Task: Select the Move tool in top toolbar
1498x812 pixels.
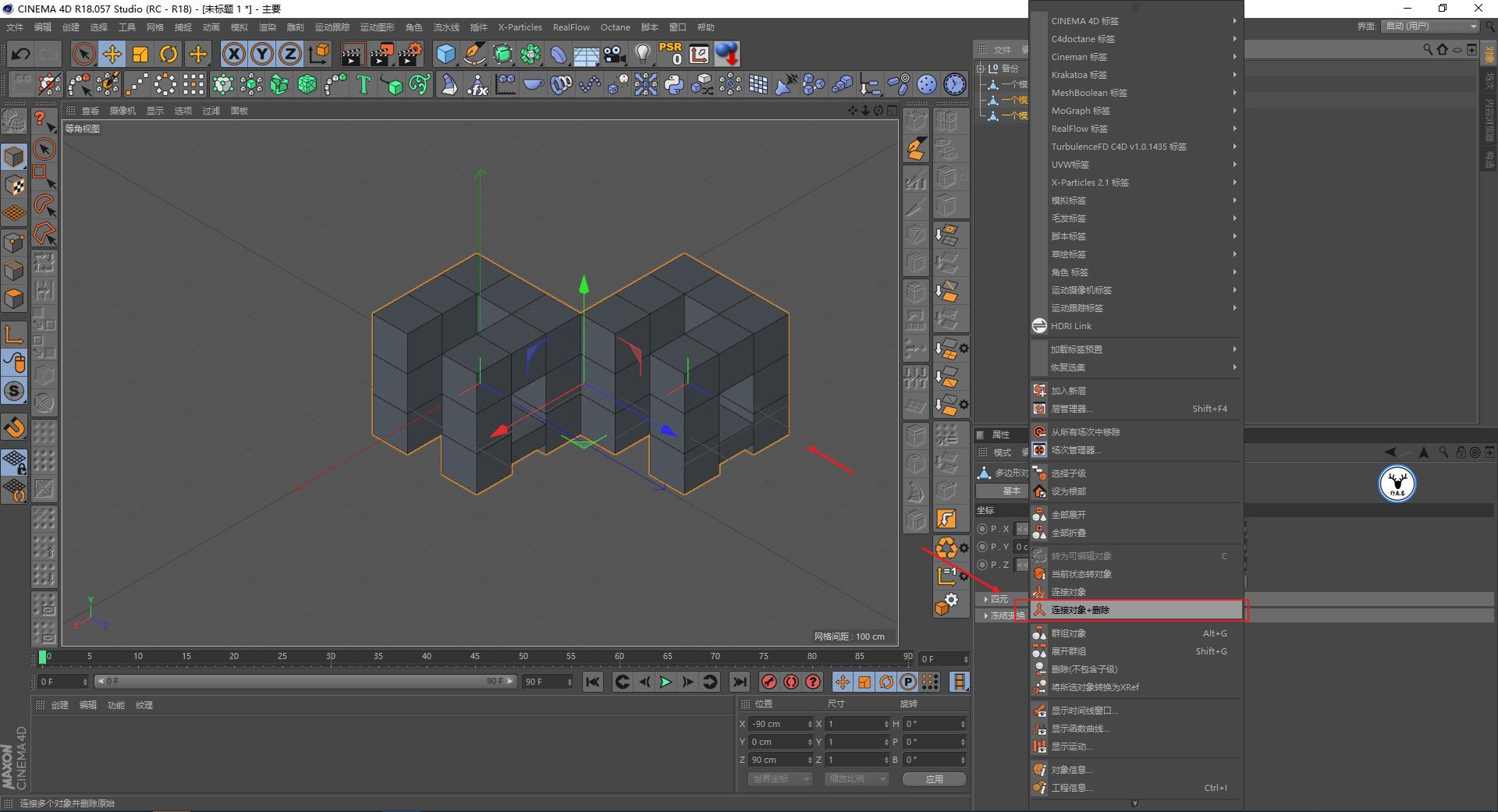Action: point(112,54)
